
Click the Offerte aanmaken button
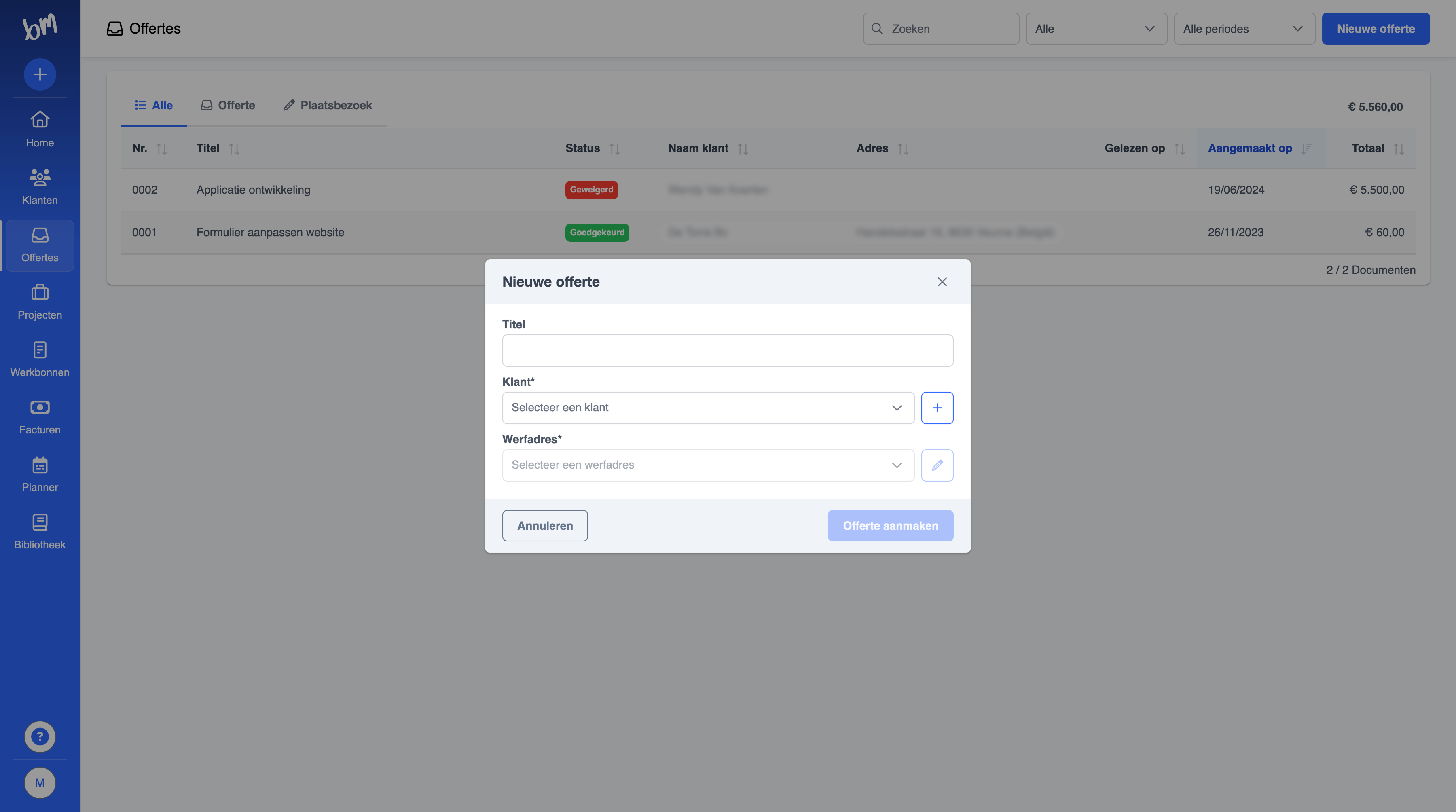pyautogui.click(x=890, y=526)
